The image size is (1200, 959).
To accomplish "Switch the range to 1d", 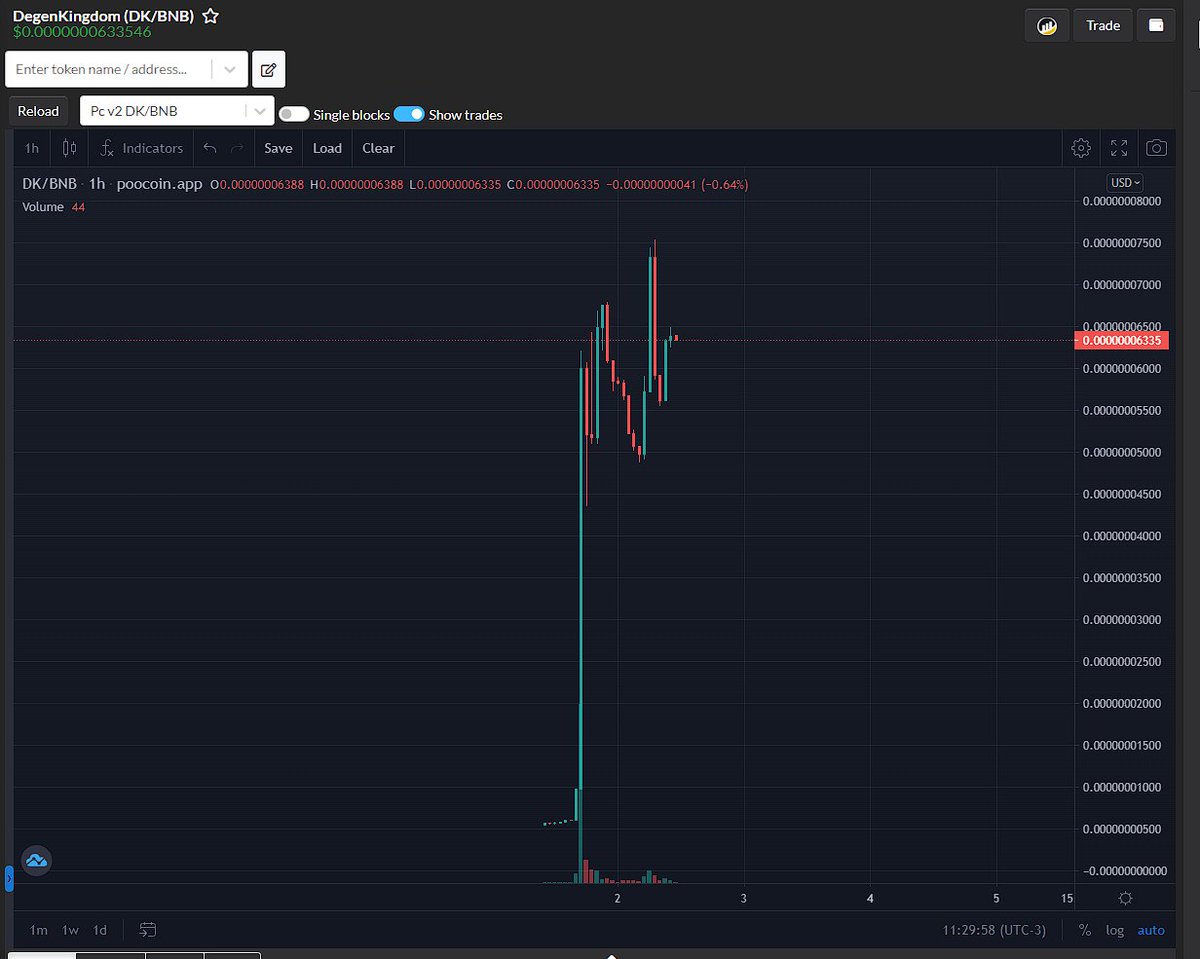I will (99, 930).
